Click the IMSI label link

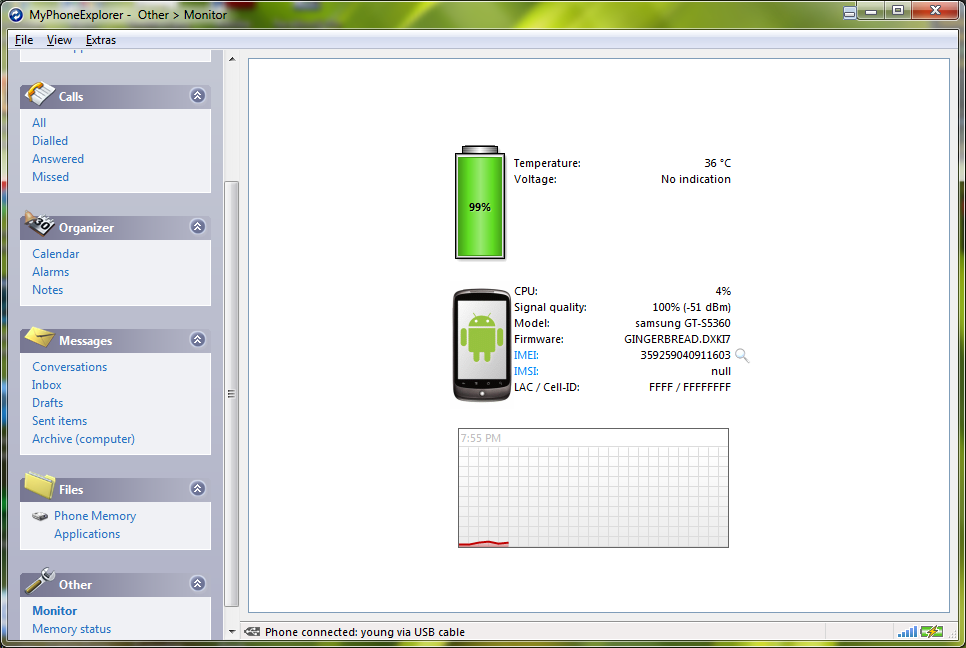point(526,371)
